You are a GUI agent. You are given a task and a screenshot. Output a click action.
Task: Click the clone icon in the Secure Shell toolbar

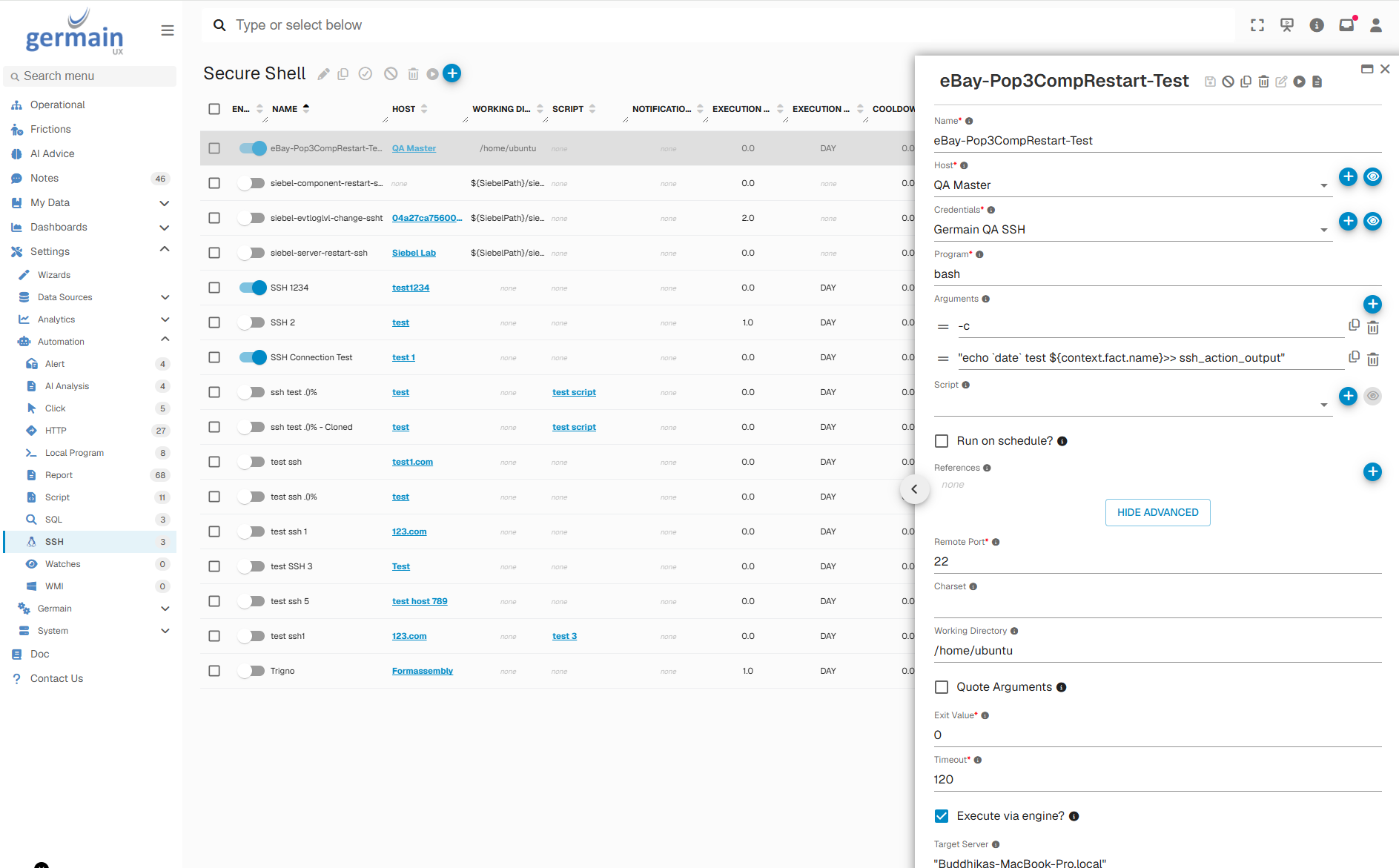click(x=343, y=74)
